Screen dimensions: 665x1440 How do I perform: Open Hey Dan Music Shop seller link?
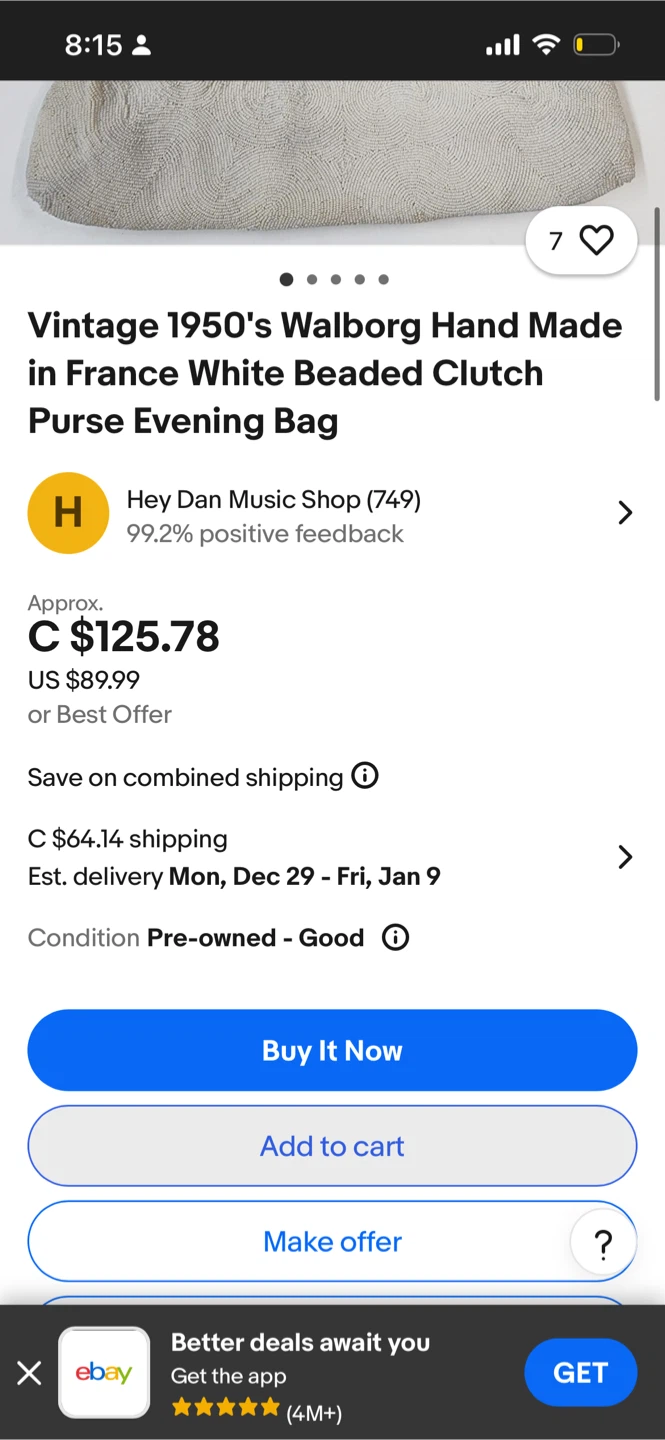[273, 500]
